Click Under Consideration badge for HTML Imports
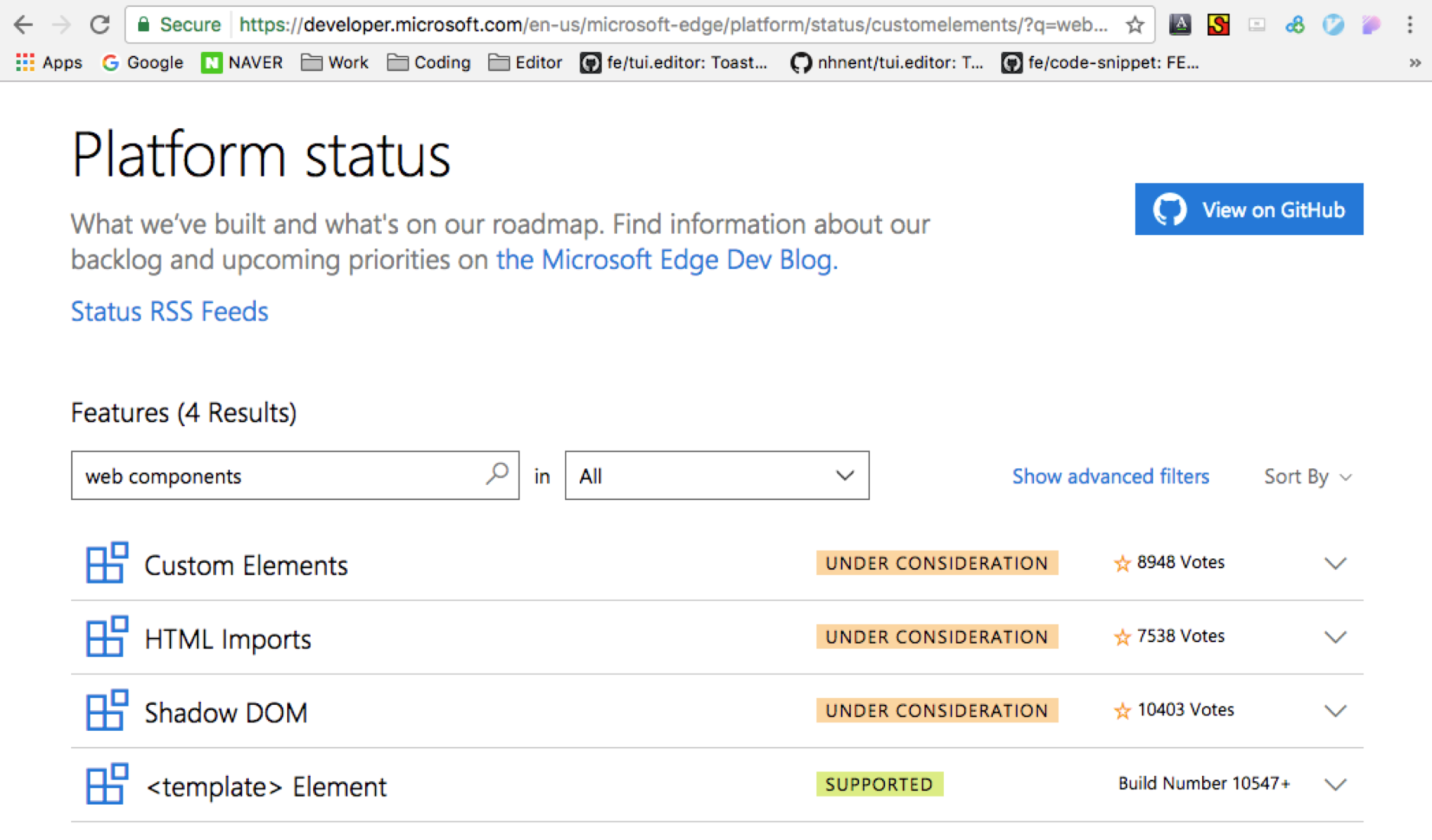This screenshot has width=1432, height=840. (937, 637)
